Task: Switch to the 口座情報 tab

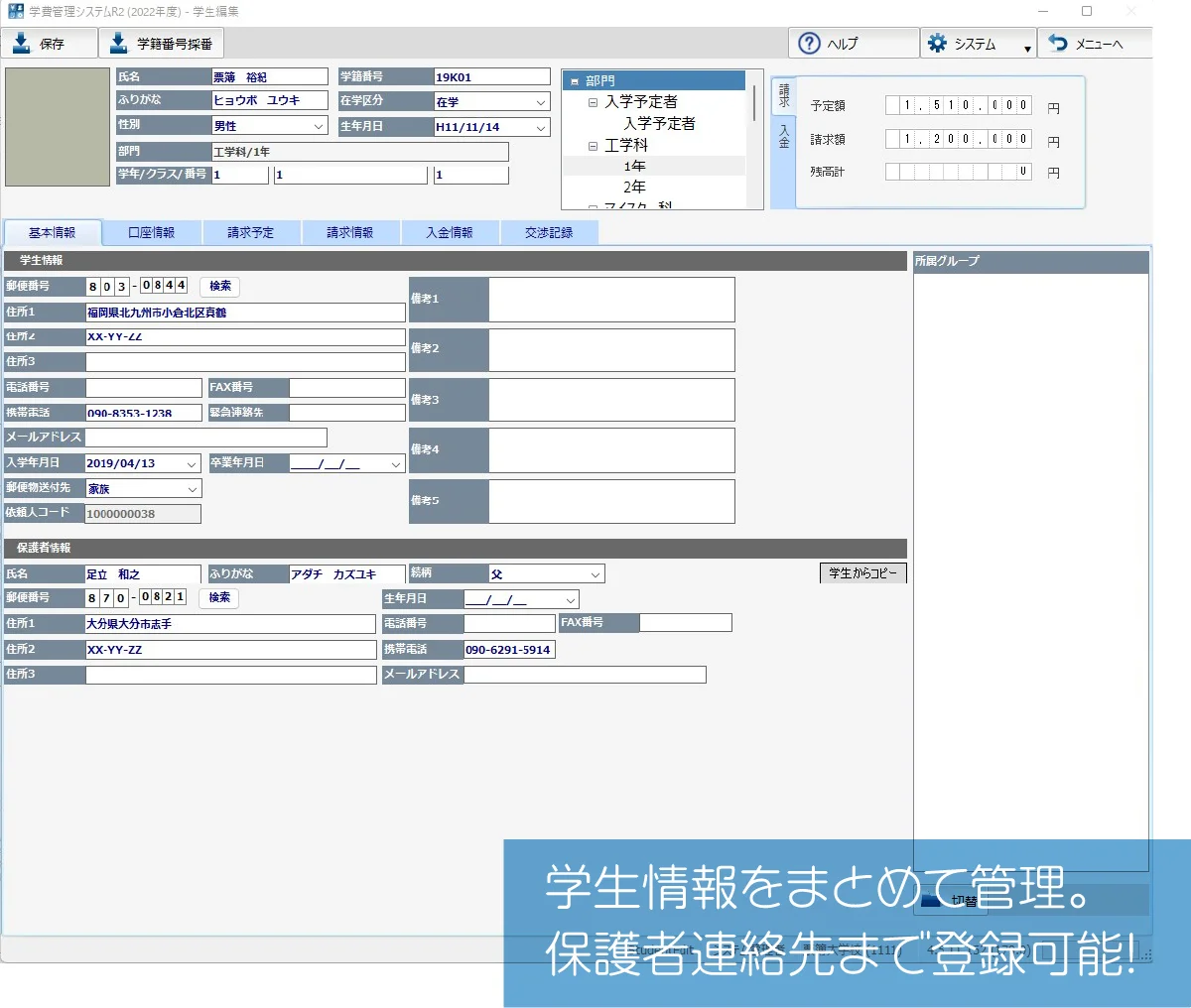Action: coord(152,233)
